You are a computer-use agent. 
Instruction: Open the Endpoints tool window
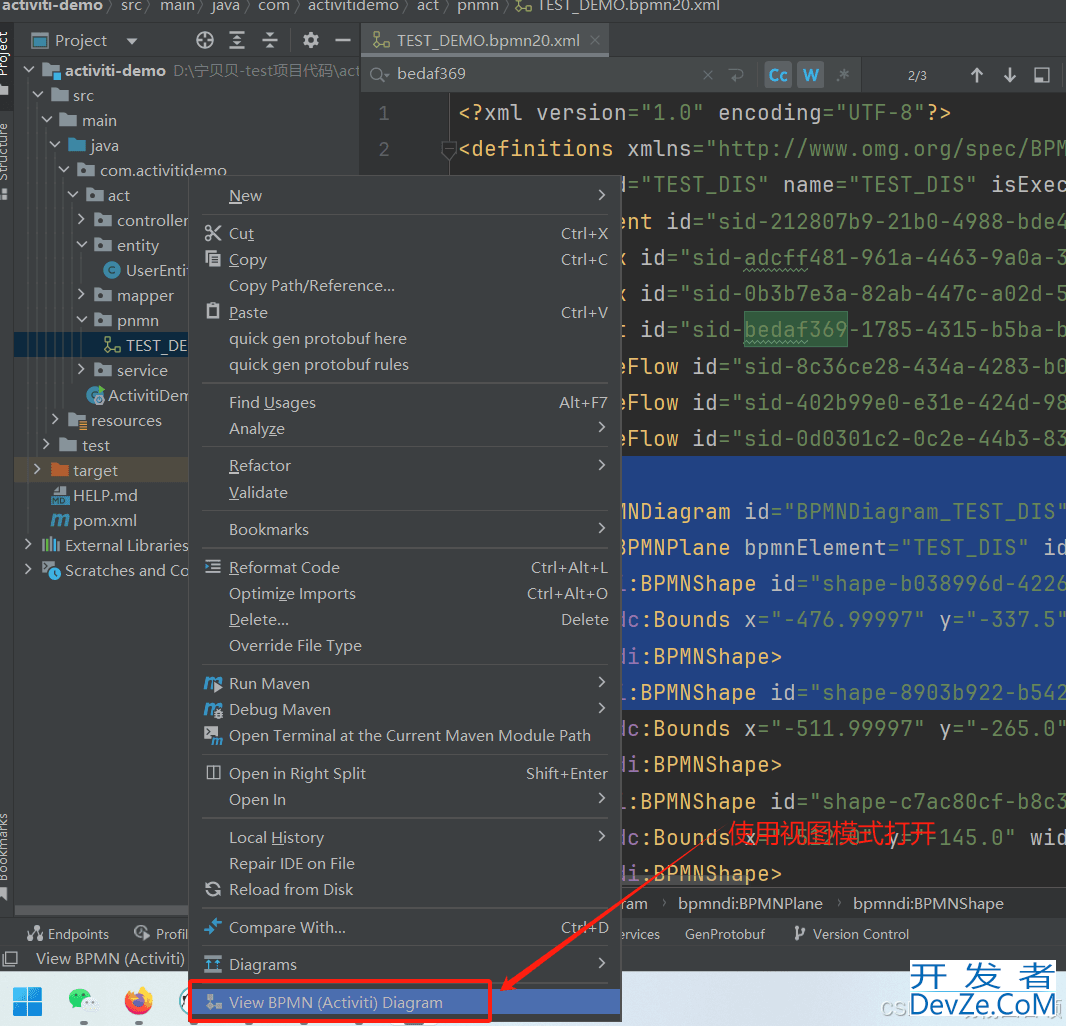click(x=68, y=934)
